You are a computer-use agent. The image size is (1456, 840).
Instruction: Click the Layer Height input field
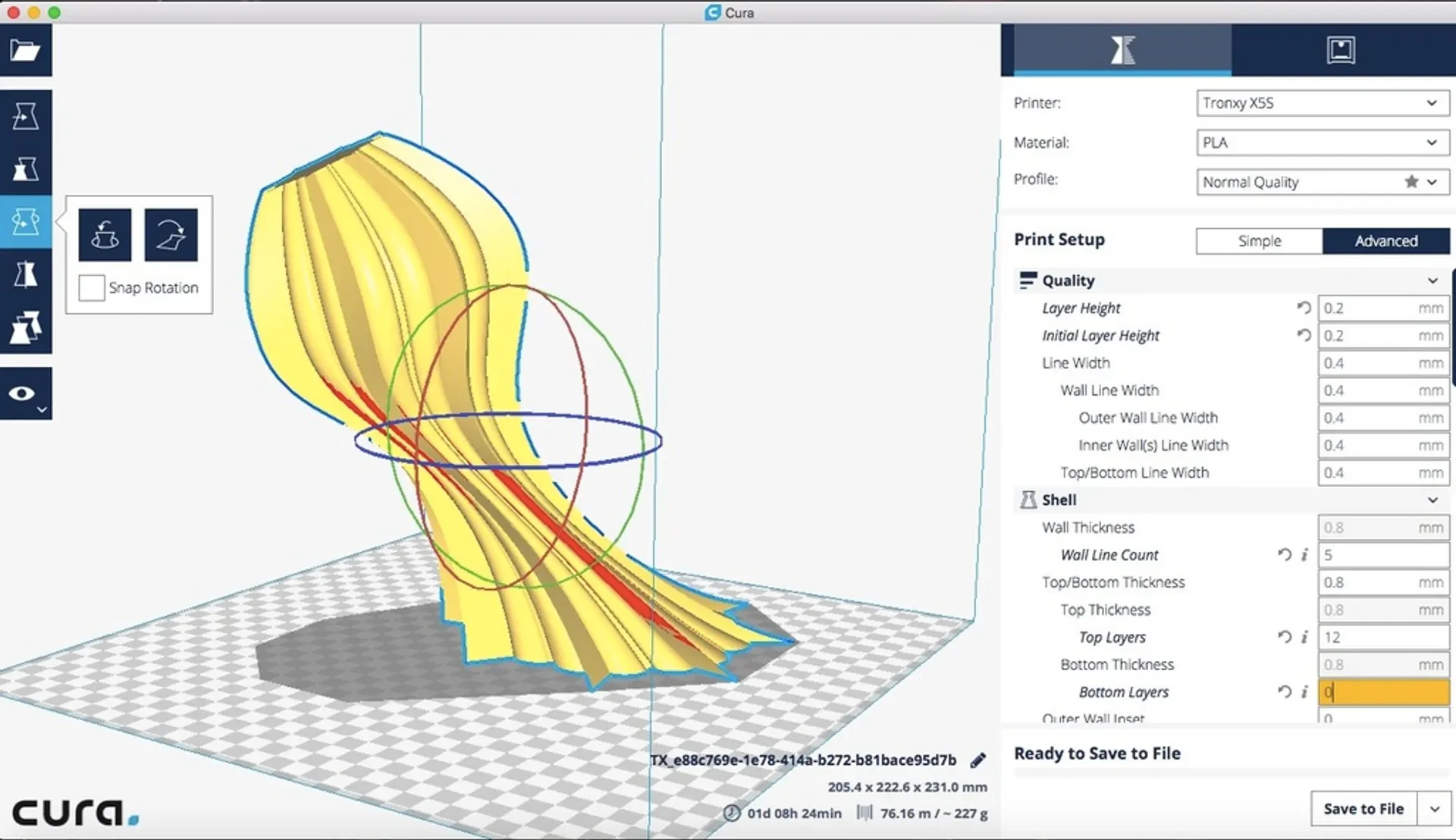click(x=1384, y=309)
